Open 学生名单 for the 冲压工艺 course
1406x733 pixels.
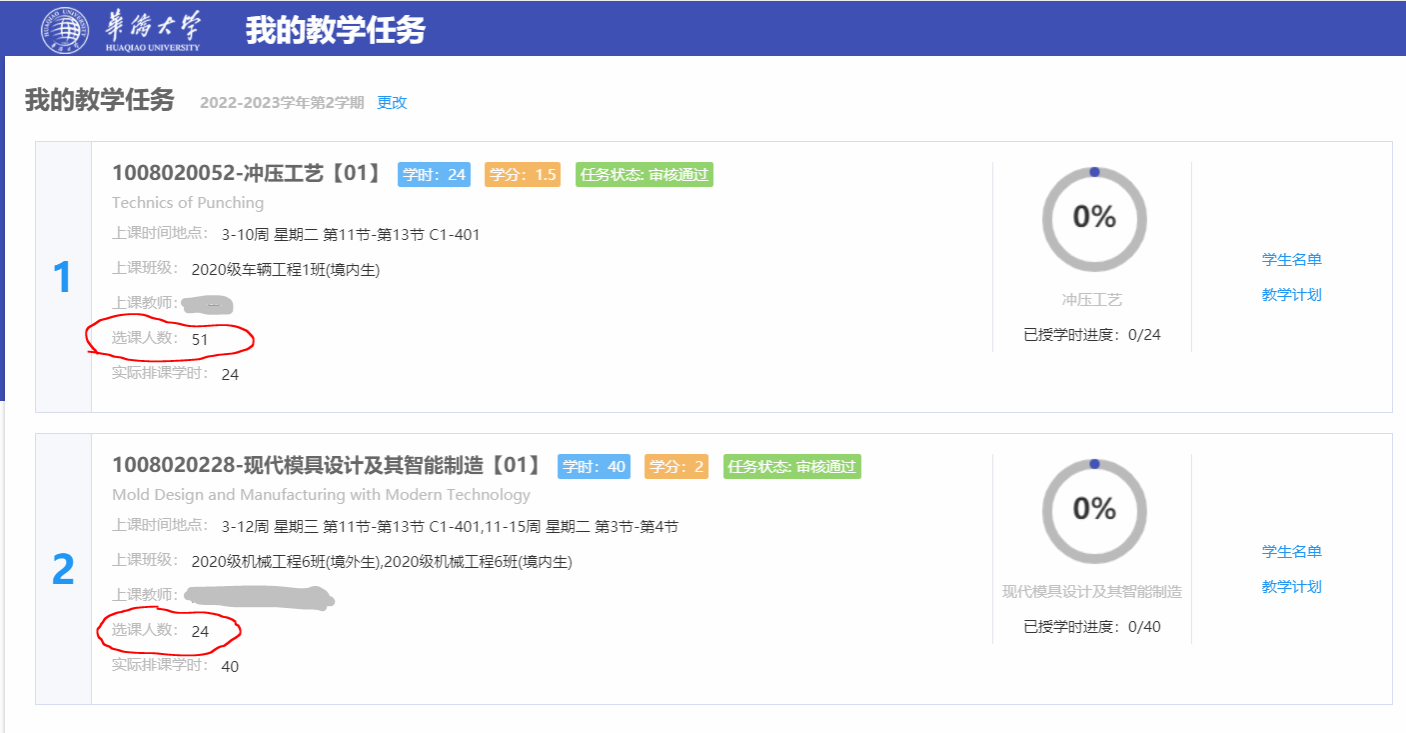coord(1291,260)
